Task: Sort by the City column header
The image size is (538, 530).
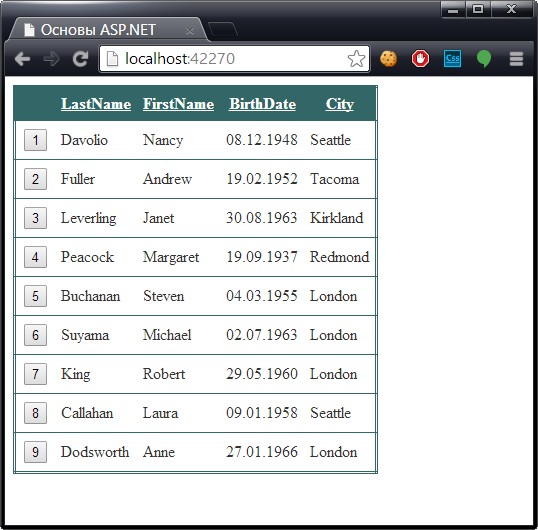Action: click(x=340, y=104)
